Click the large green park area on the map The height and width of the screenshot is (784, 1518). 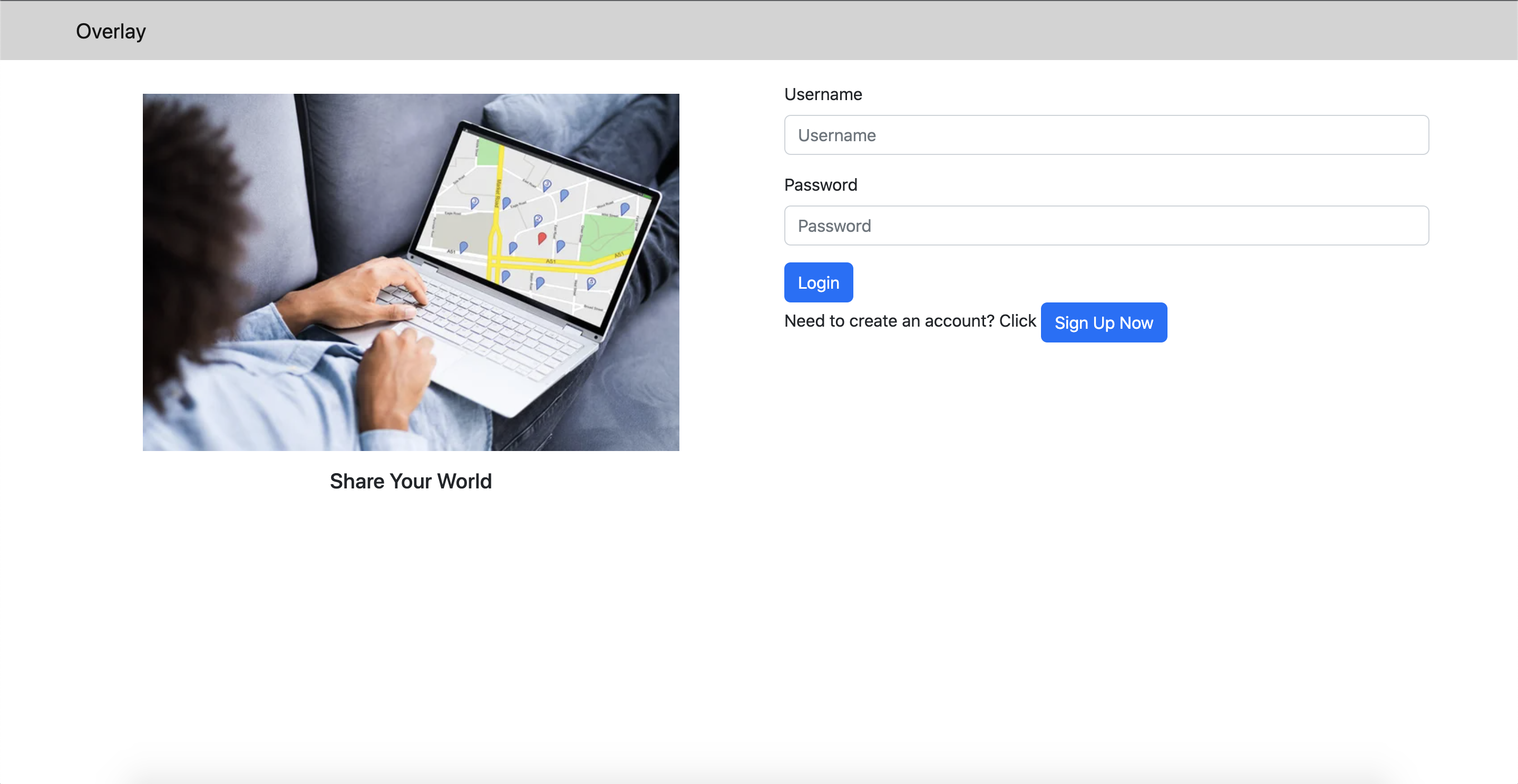607,236
